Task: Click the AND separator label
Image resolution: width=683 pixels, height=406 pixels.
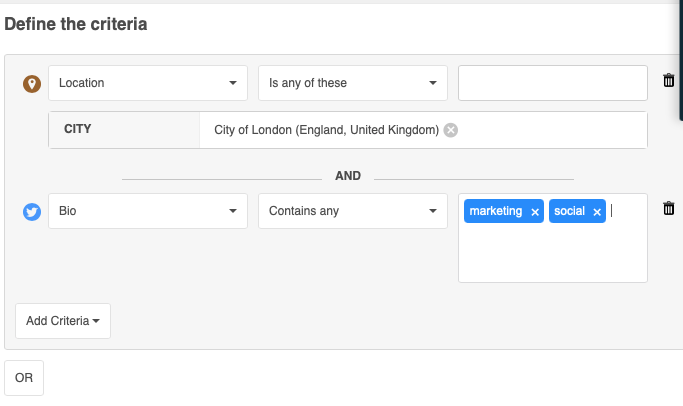Action: [348, 176]
